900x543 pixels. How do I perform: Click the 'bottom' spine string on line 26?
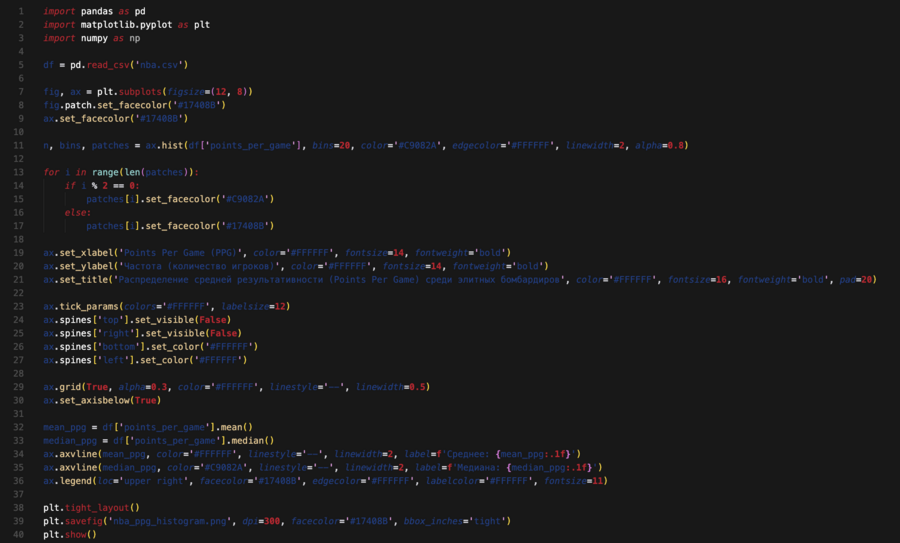[121, 347]
